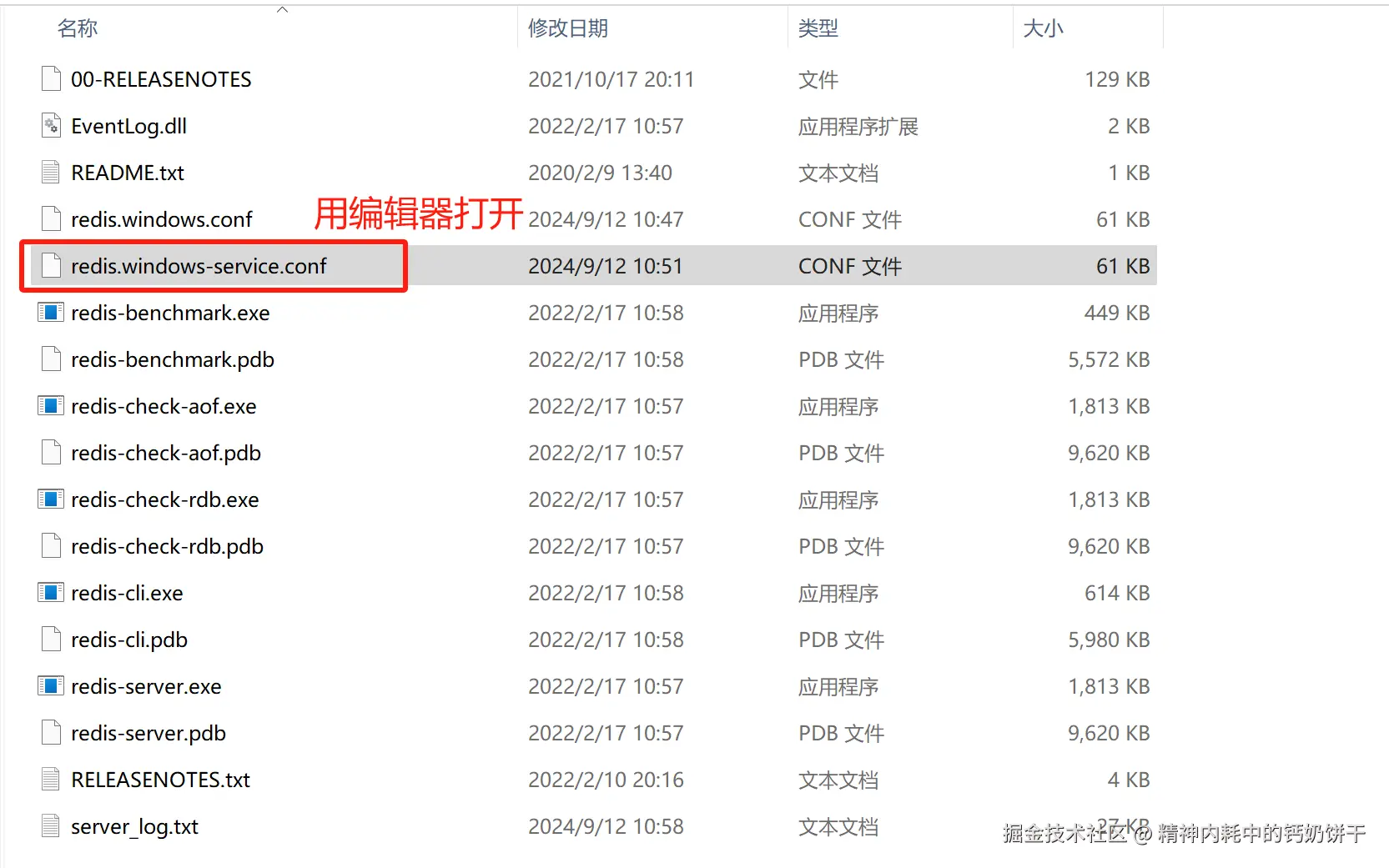
Task: Select the file name redis-check-aof.exe
Action: tap(164, 406)
